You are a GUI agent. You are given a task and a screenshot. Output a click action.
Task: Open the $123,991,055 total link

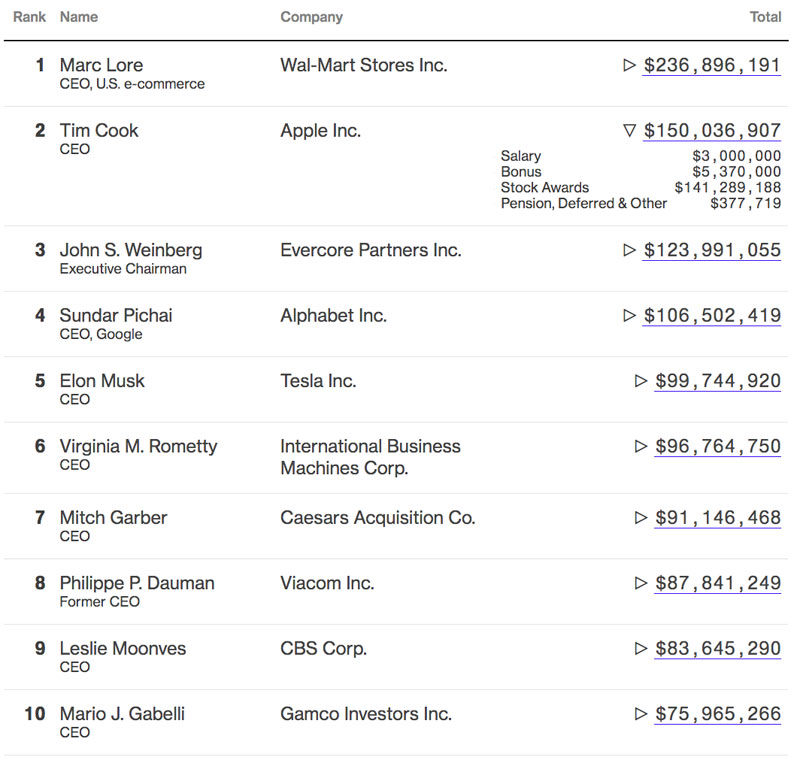(712, 250)
